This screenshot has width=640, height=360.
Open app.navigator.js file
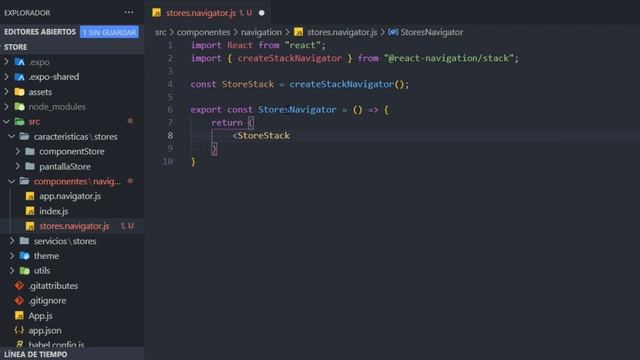[70, 196]
